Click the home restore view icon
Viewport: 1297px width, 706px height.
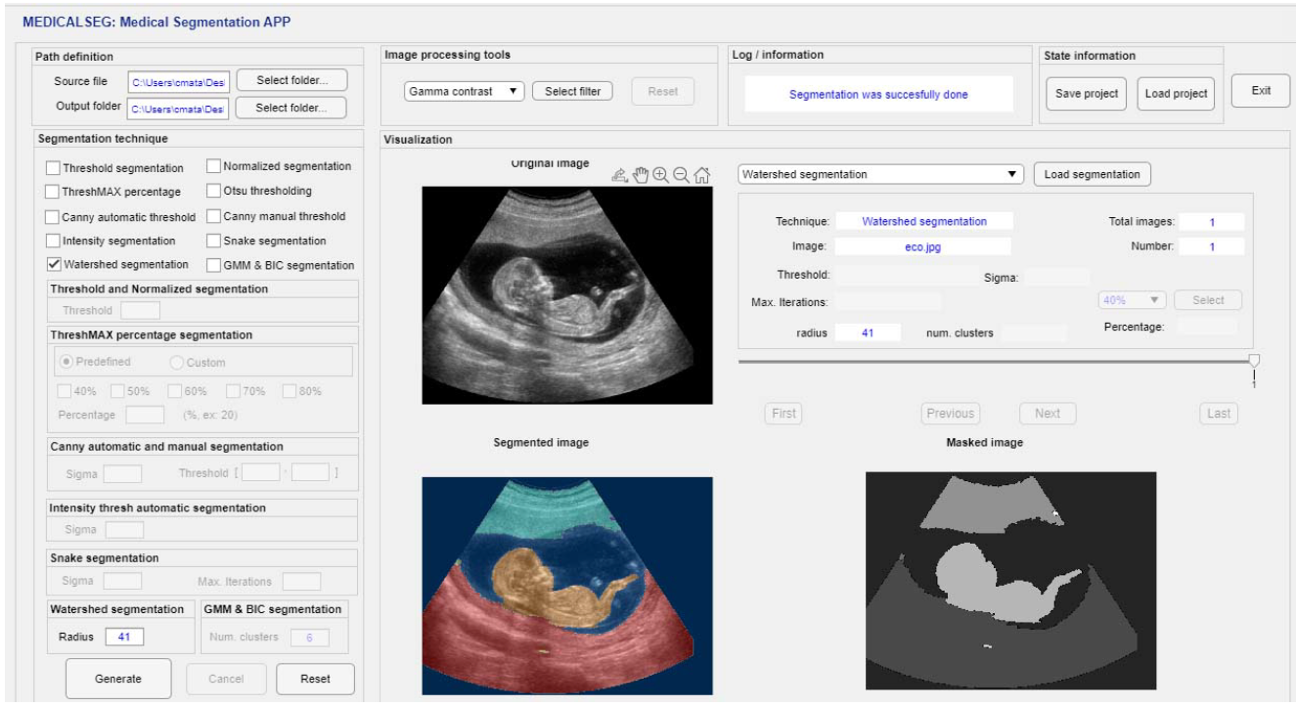(x=702, y=175)
